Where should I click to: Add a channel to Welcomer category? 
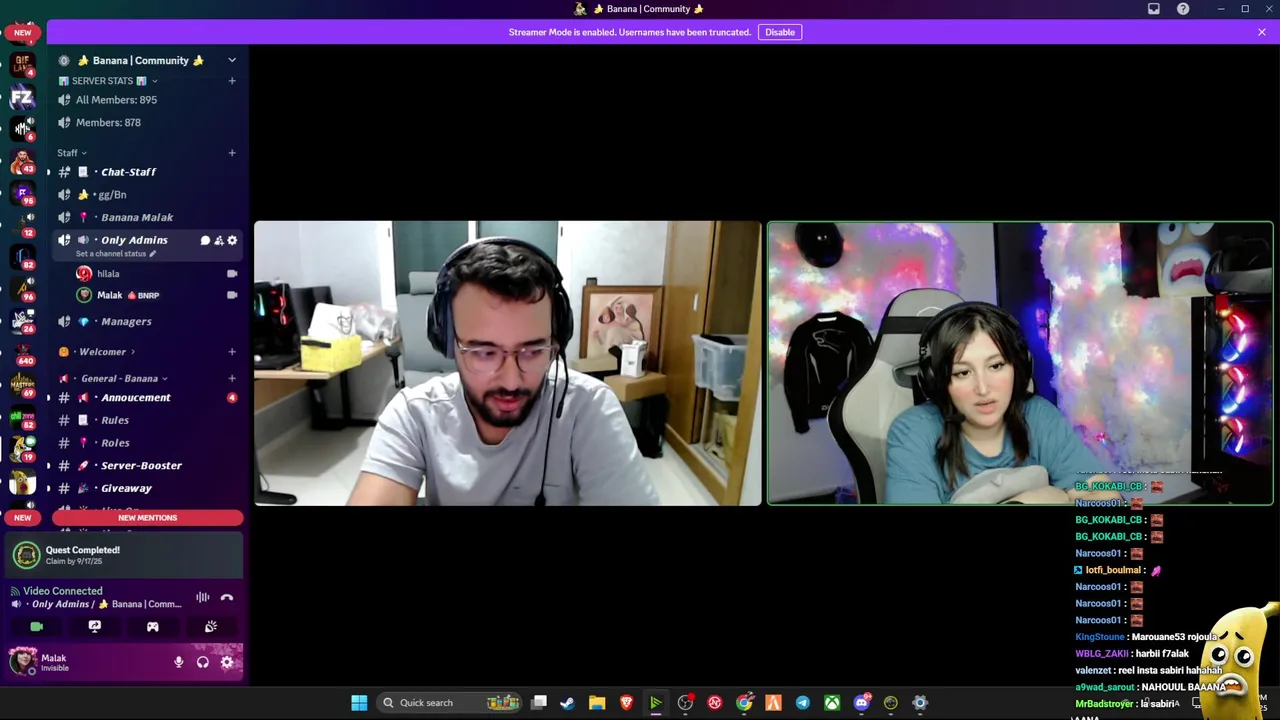232,352
